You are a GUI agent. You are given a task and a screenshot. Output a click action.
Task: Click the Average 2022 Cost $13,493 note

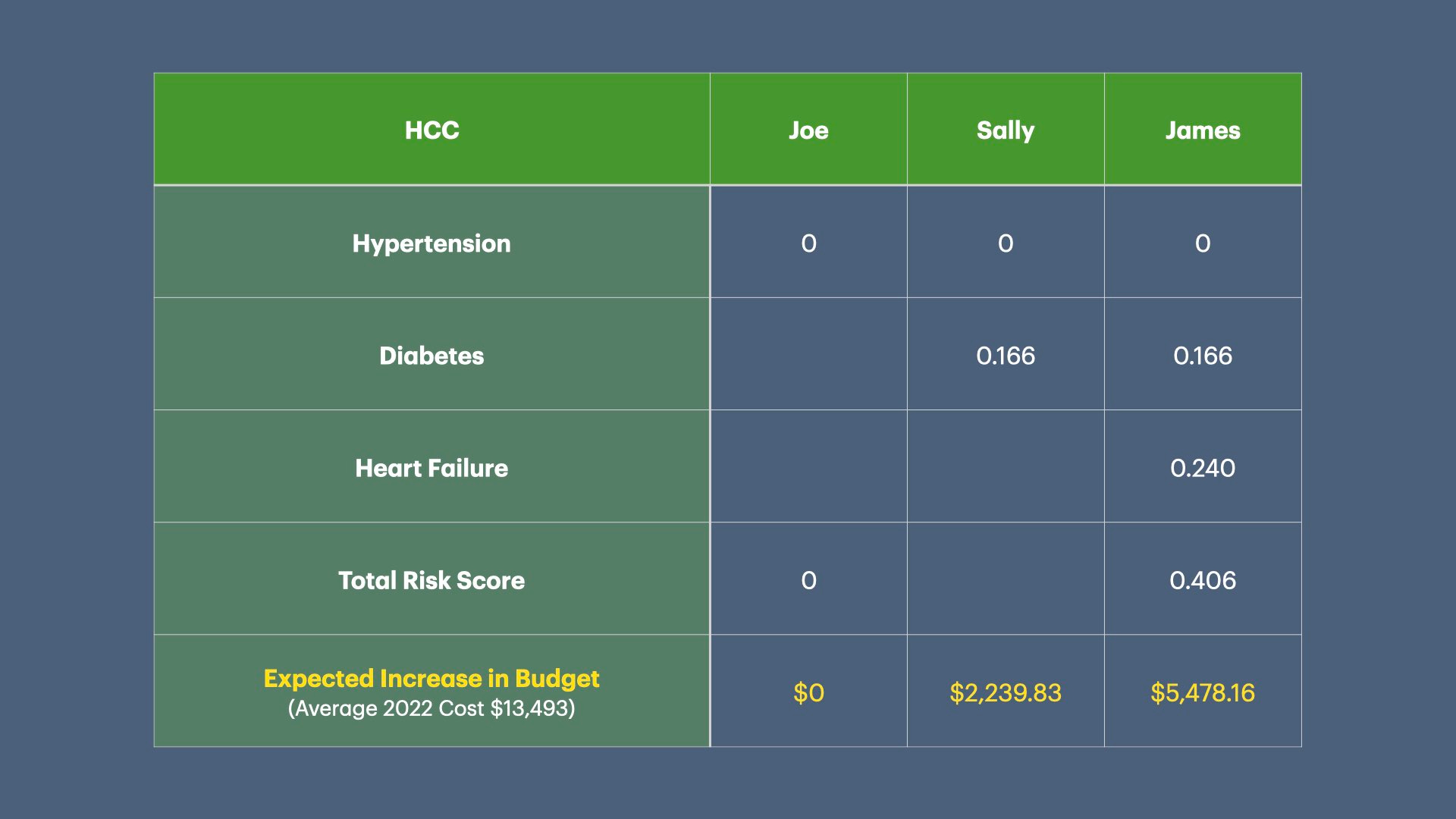(x=431, y=708)
